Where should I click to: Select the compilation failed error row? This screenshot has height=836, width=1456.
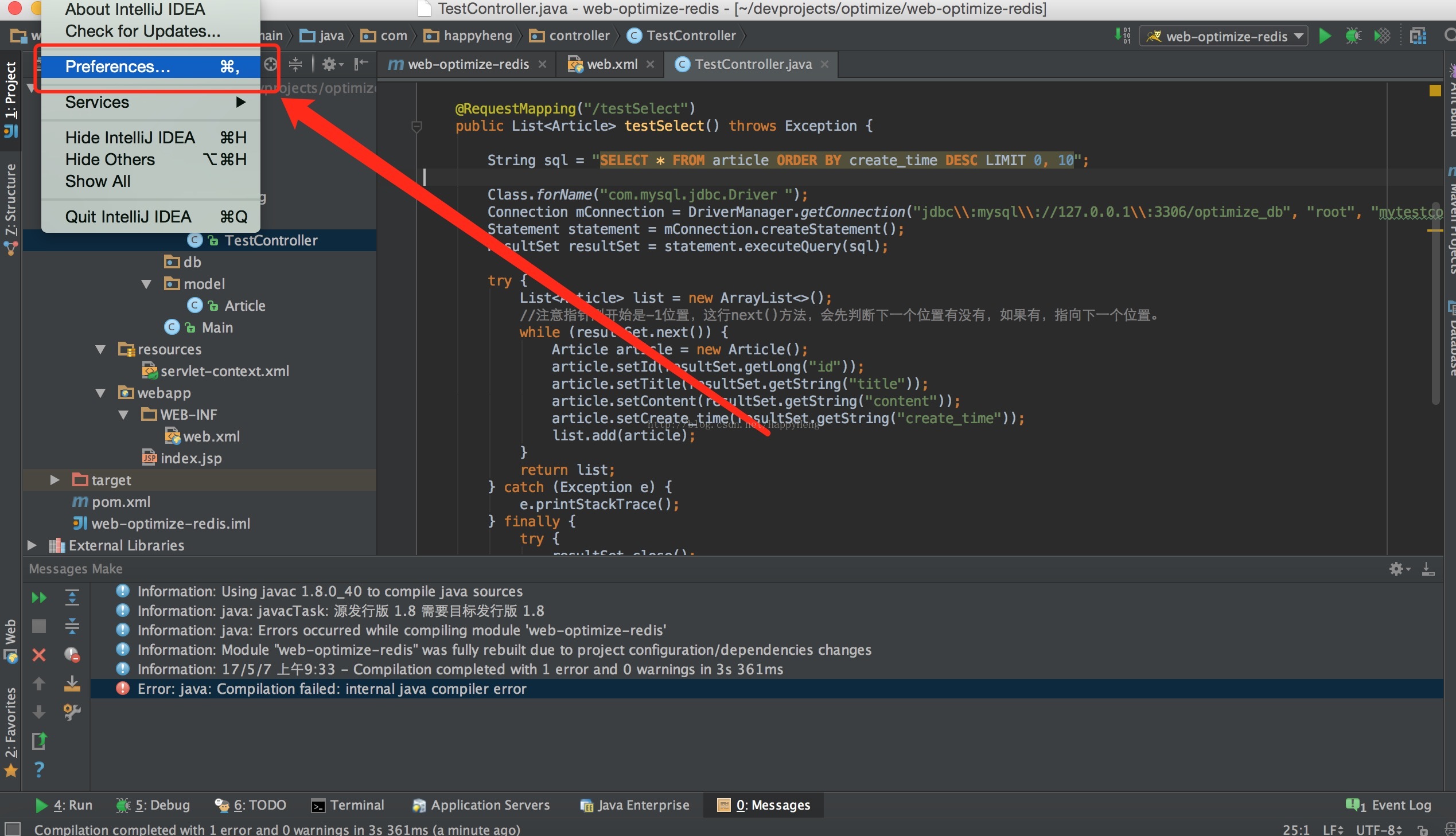(766, 689)
